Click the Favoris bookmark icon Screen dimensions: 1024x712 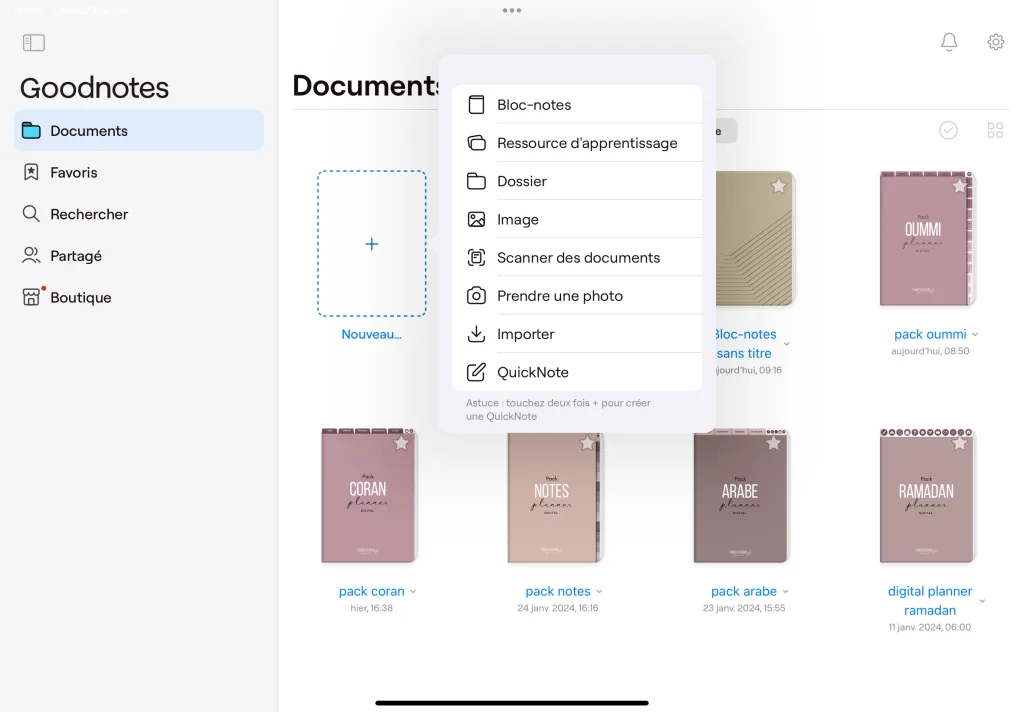point(31,172)
